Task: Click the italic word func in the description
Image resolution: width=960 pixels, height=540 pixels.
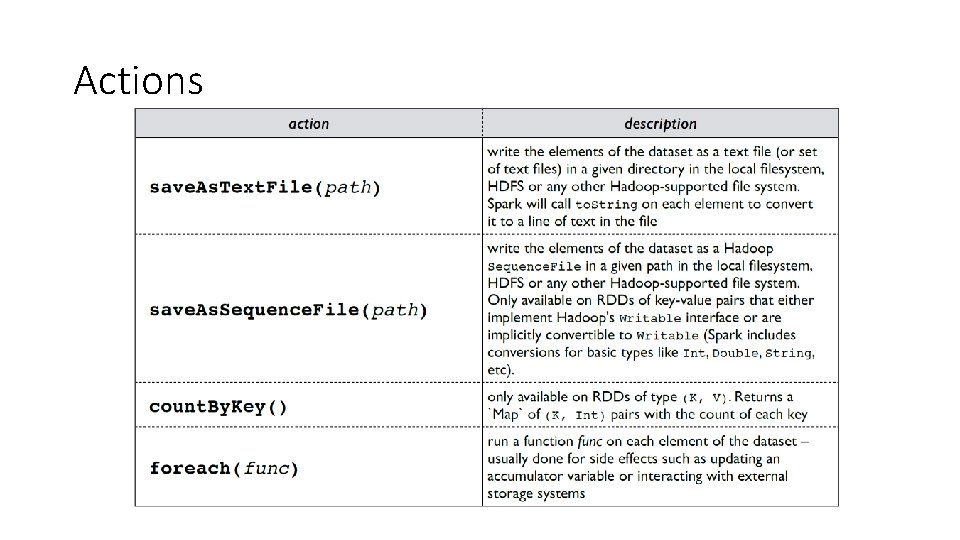Action: pos(590,441)
